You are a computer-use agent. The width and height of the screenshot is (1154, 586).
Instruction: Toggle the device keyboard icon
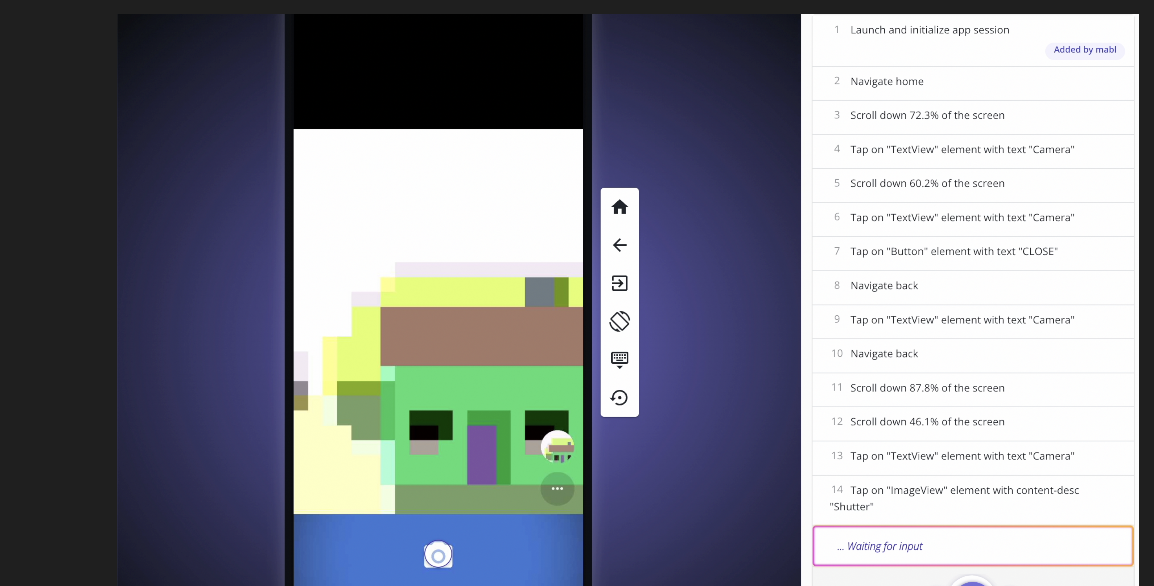[x=620, y=359]
